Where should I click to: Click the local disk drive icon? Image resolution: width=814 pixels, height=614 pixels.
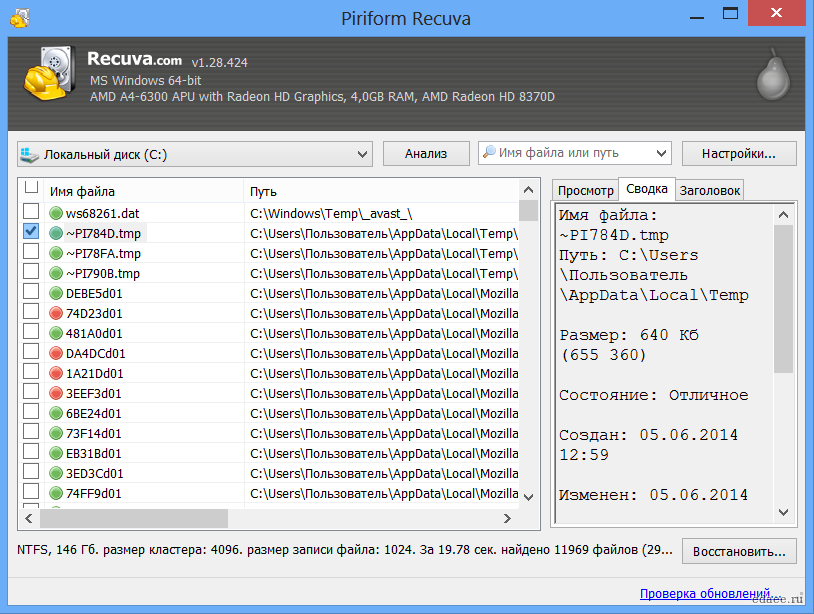pyautogui.click(x=29, y=155)
